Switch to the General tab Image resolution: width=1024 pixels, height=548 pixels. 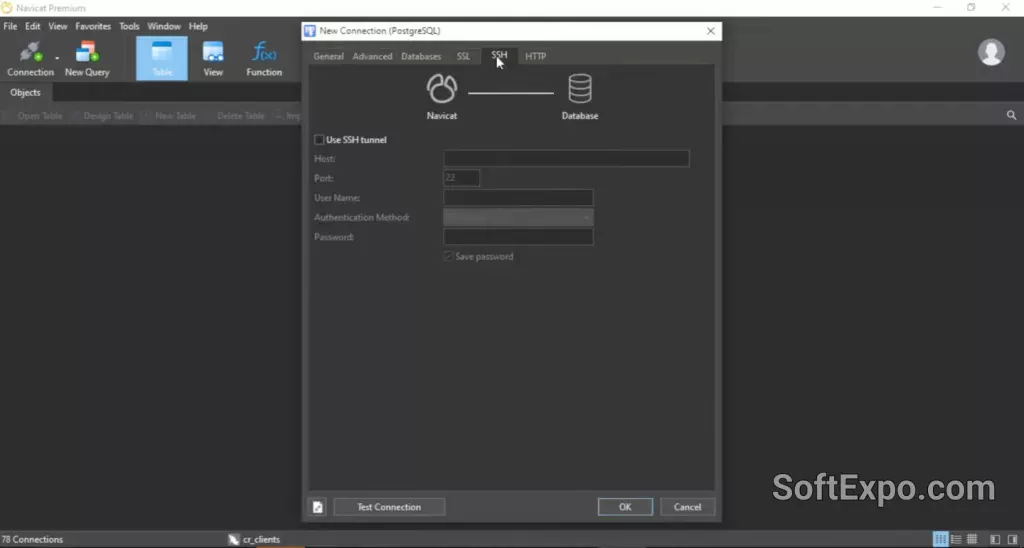[328, 56]
